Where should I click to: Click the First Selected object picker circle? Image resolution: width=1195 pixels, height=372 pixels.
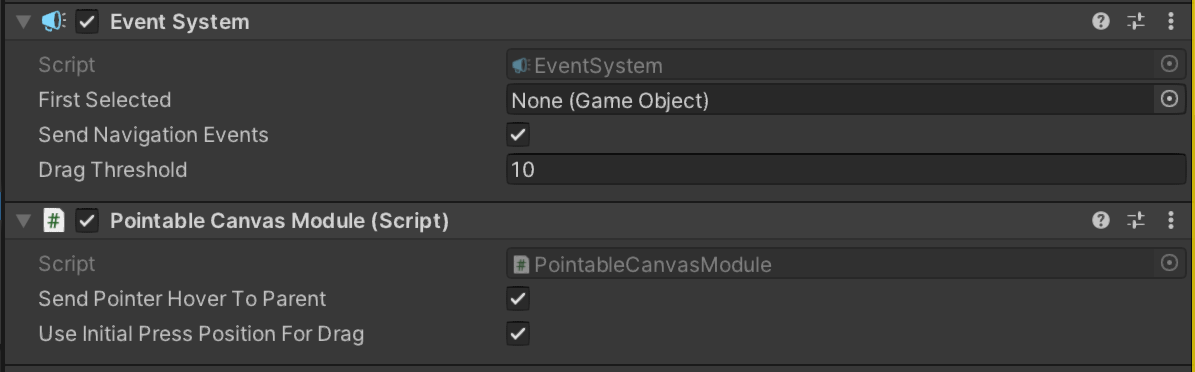[x=1169, y=99]
